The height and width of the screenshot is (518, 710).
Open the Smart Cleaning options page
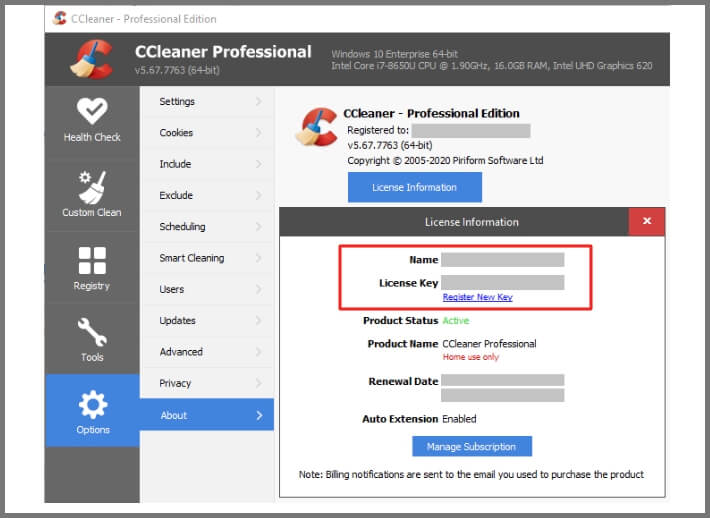tap(192, 258)
